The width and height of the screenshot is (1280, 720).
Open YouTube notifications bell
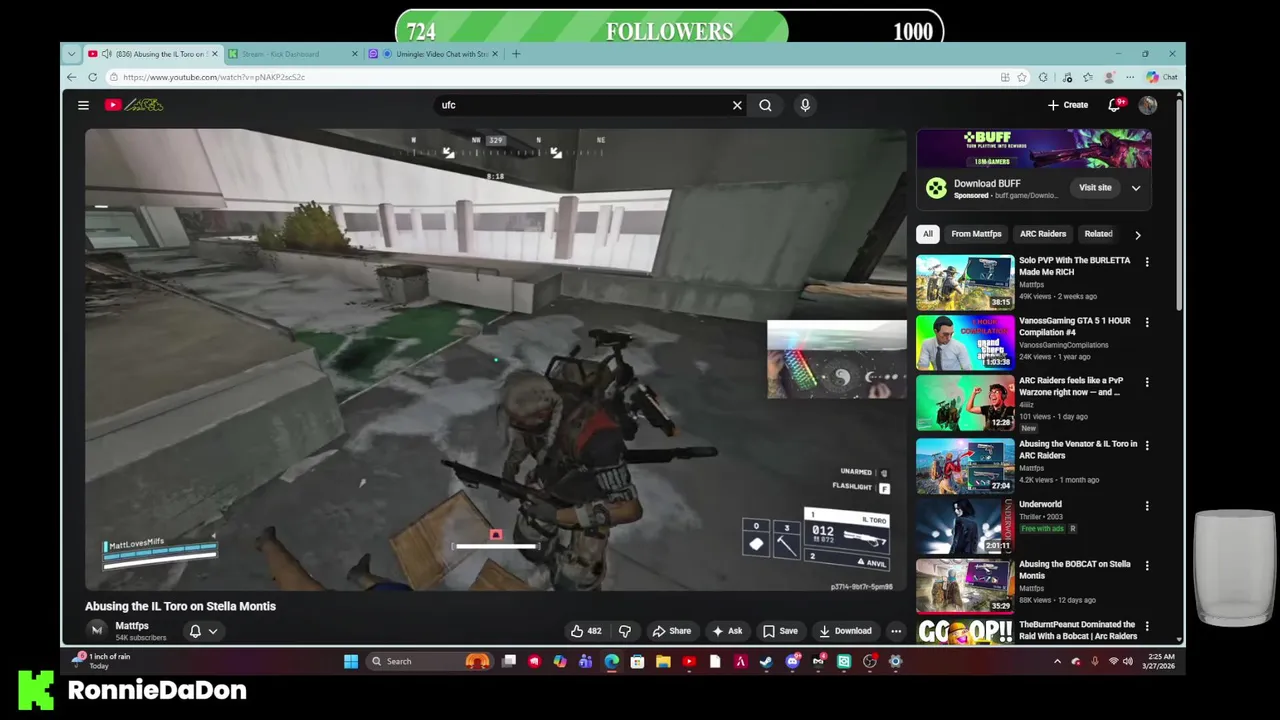1115,105
